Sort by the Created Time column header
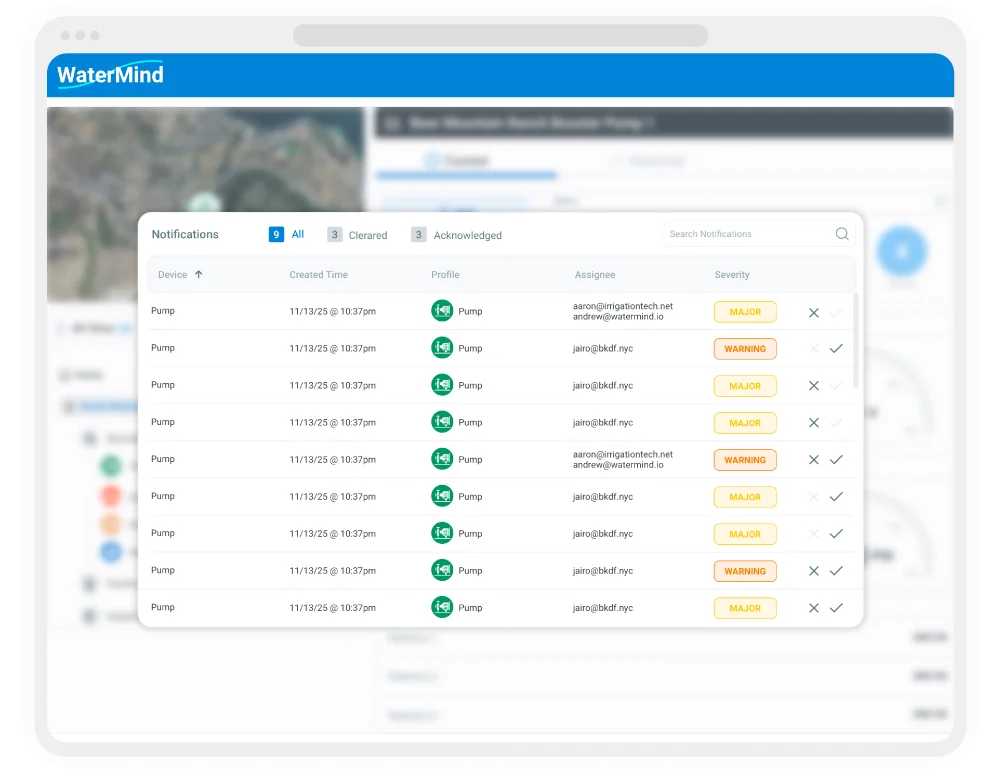 tap(319, 274)
